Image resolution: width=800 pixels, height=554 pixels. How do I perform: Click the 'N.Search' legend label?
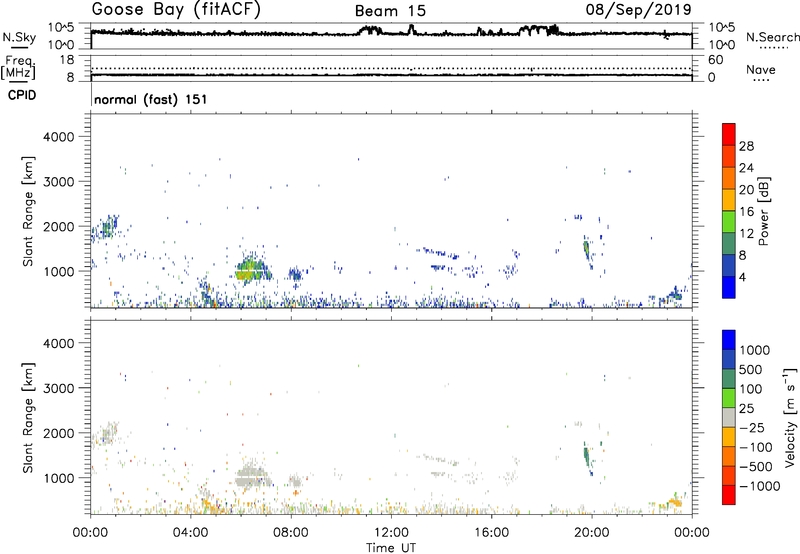(x=772, y=37)
